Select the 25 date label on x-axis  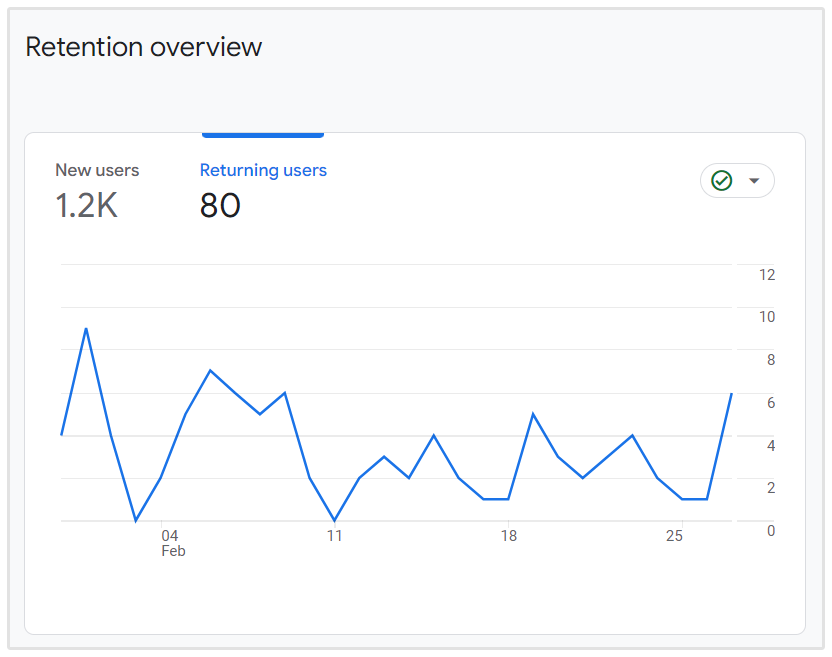tap(674, 536)
